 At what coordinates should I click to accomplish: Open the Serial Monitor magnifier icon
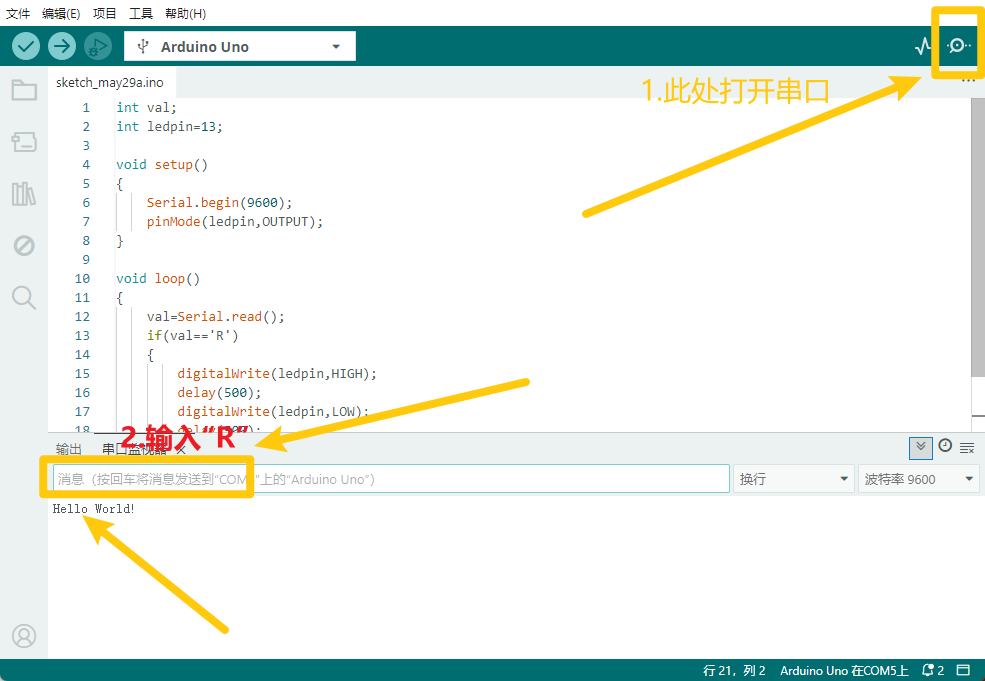point(958,45)
